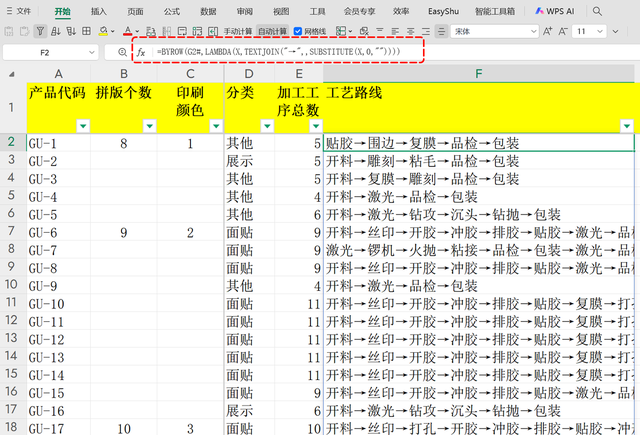640x435 pixels.
Task: Click the center align icon
Action: click(x=411, y=31)
